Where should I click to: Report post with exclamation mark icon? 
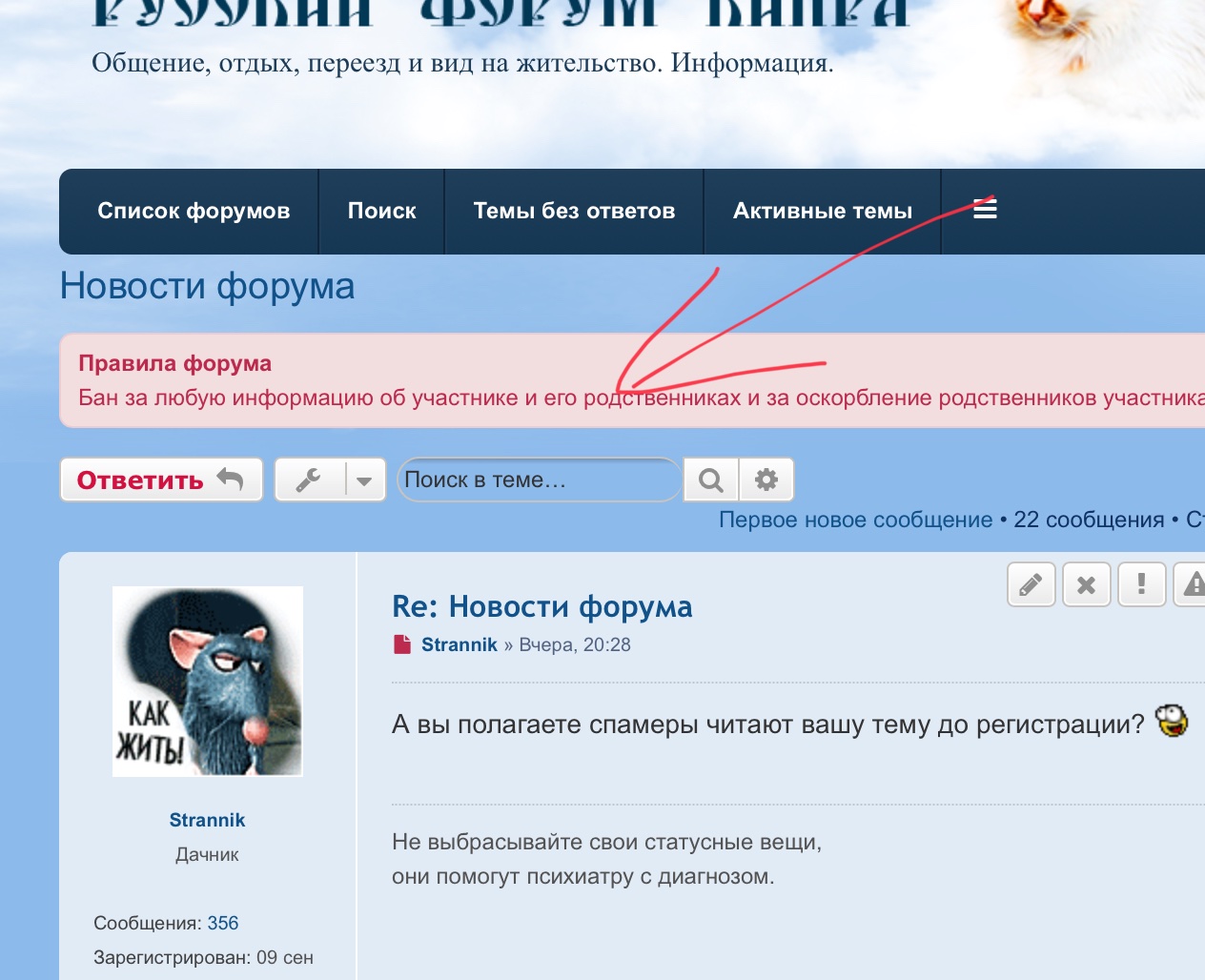point(1141,584)
